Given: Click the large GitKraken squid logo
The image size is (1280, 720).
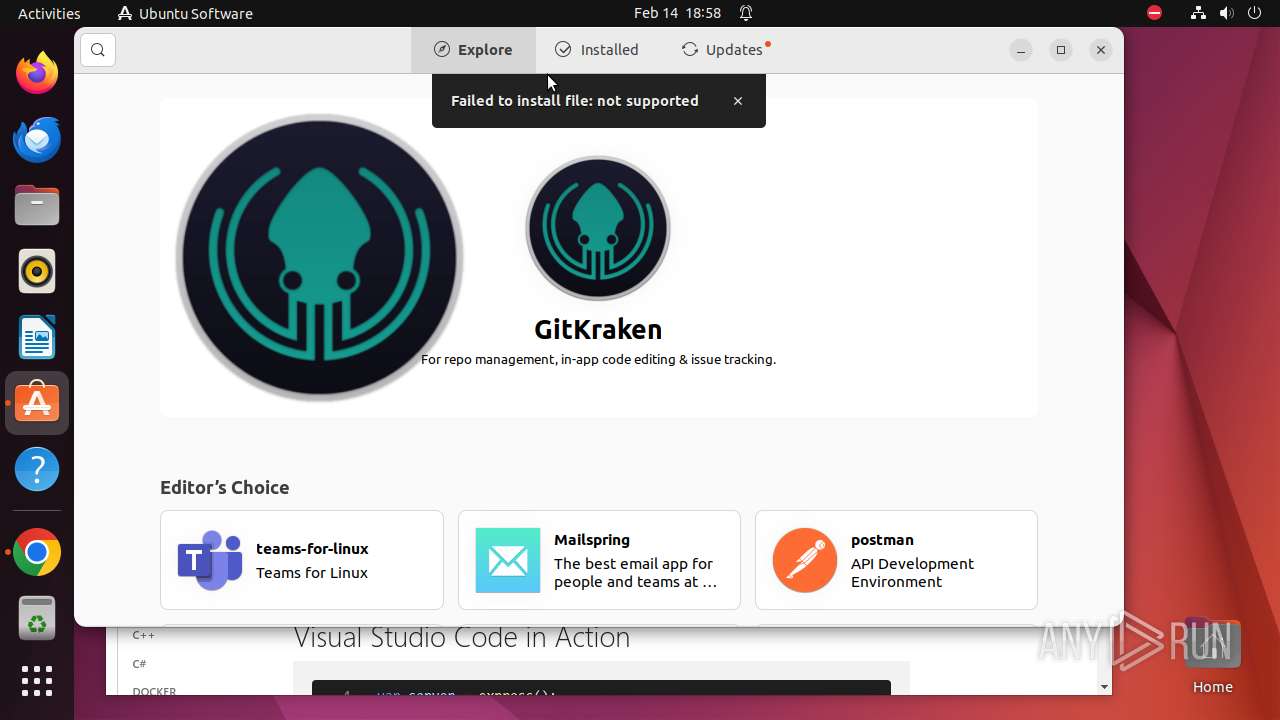Looking at the screenshot, I should coord(319,257).
